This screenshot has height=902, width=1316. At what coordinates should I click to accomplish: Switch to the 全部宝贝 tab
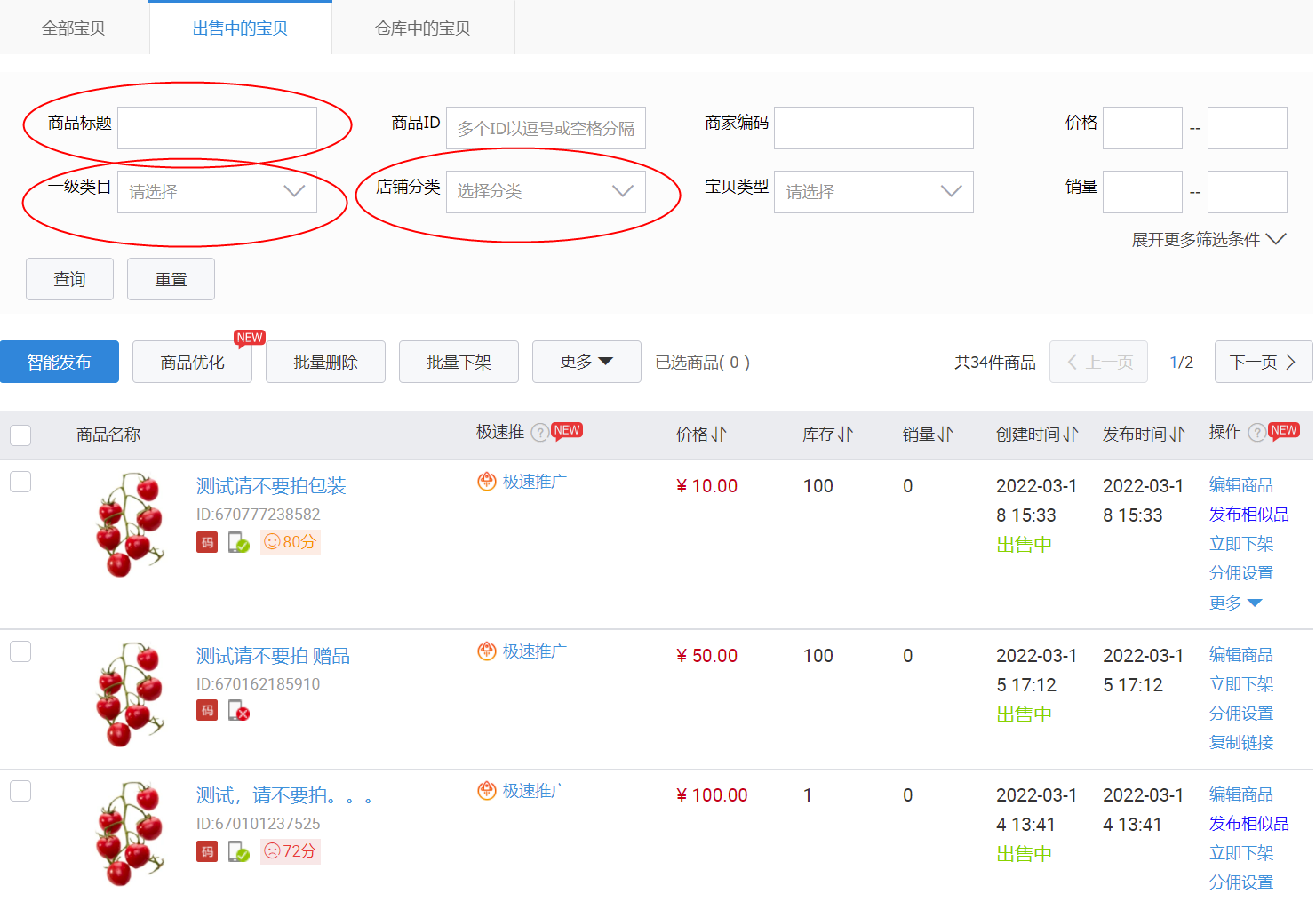coord(74,28)
